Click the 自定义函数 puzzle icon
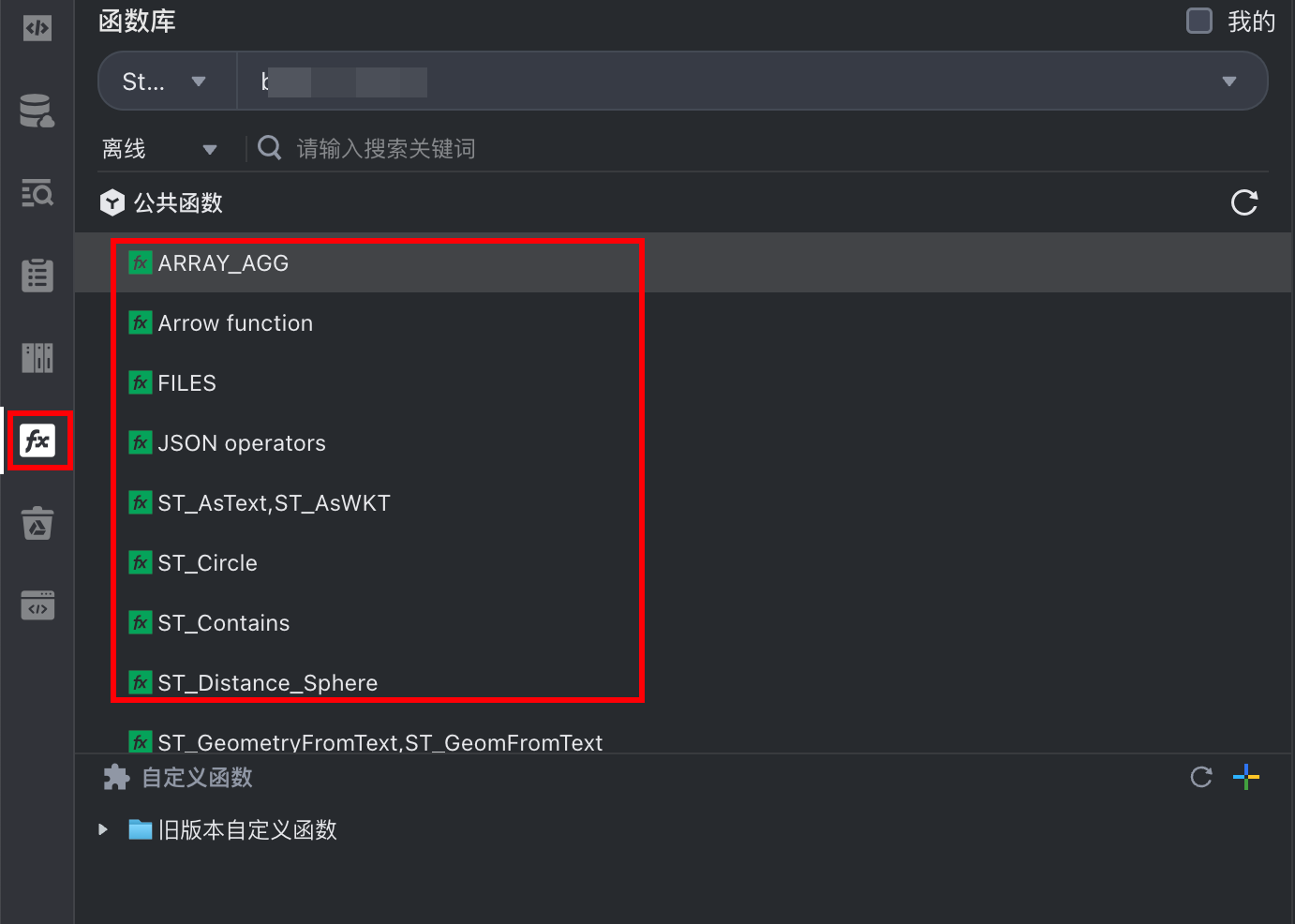 [116, 777]
